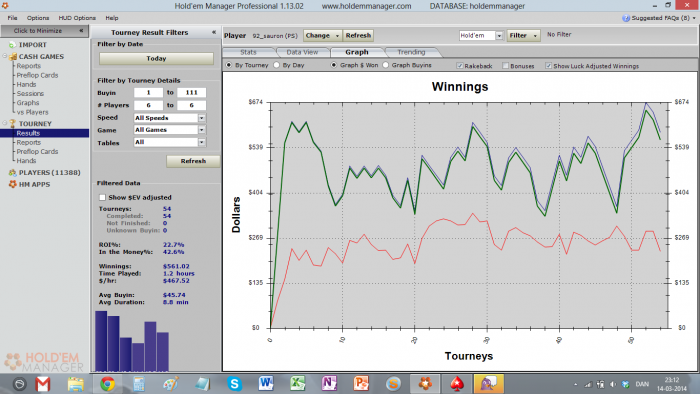Open the Filter dropdown button
Viewport: 700px width, 394px height.
pos(524,35)
